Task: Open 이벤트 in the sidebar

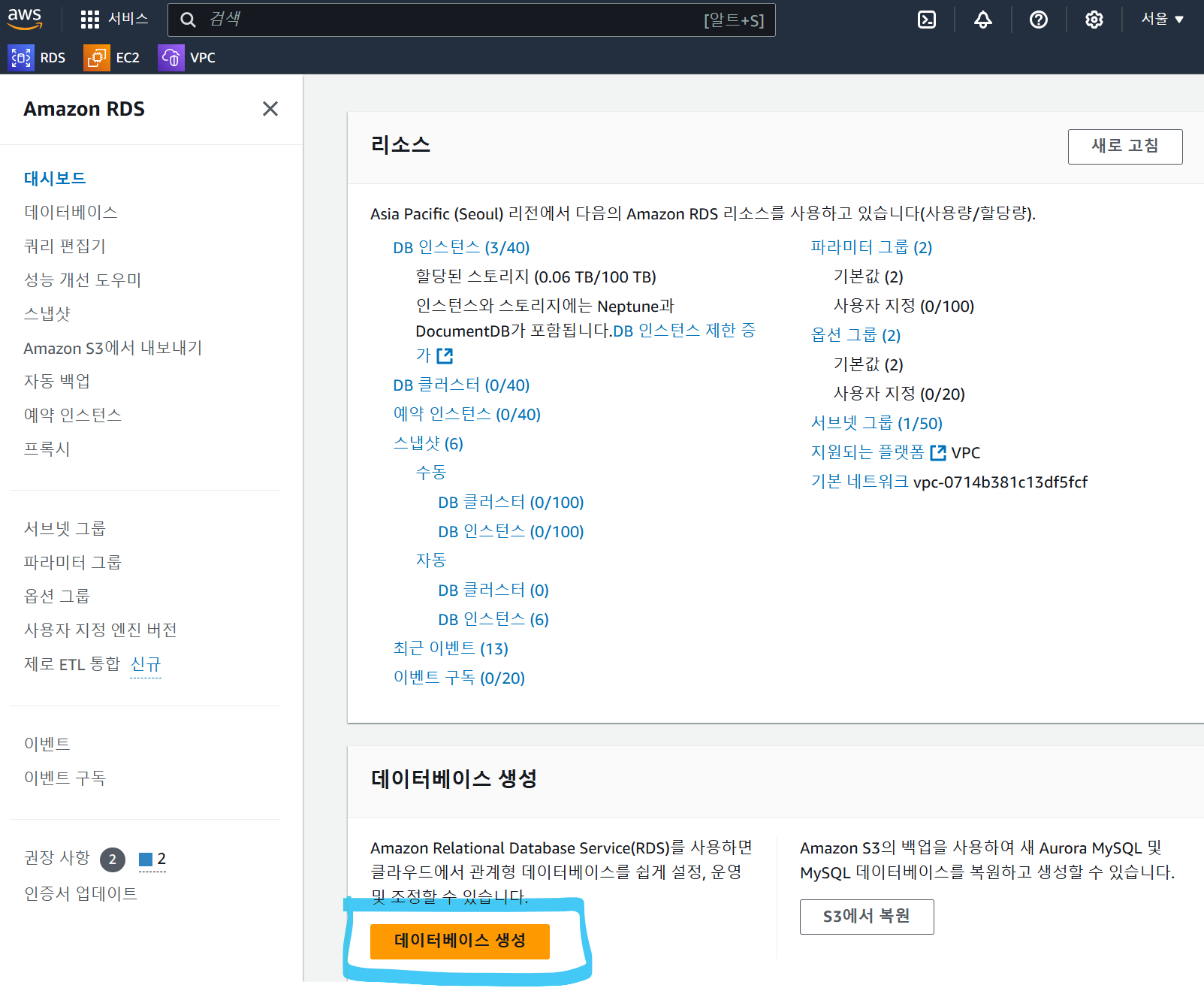Action: tap(47, 744)
